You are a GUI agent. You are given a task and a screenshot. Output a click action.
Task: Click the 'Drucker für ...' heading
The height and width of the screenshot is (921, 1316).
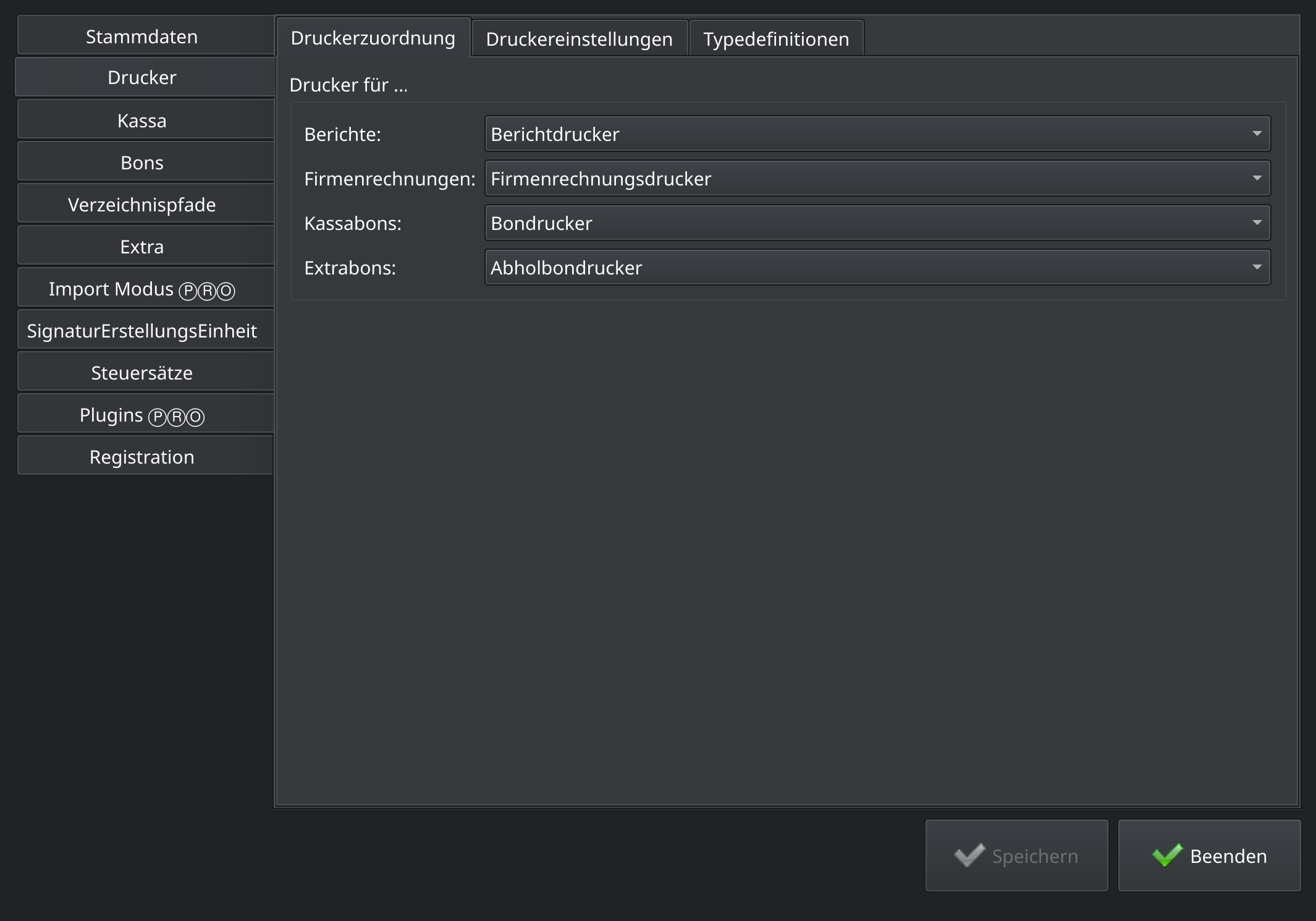click(x=348, y=85)
